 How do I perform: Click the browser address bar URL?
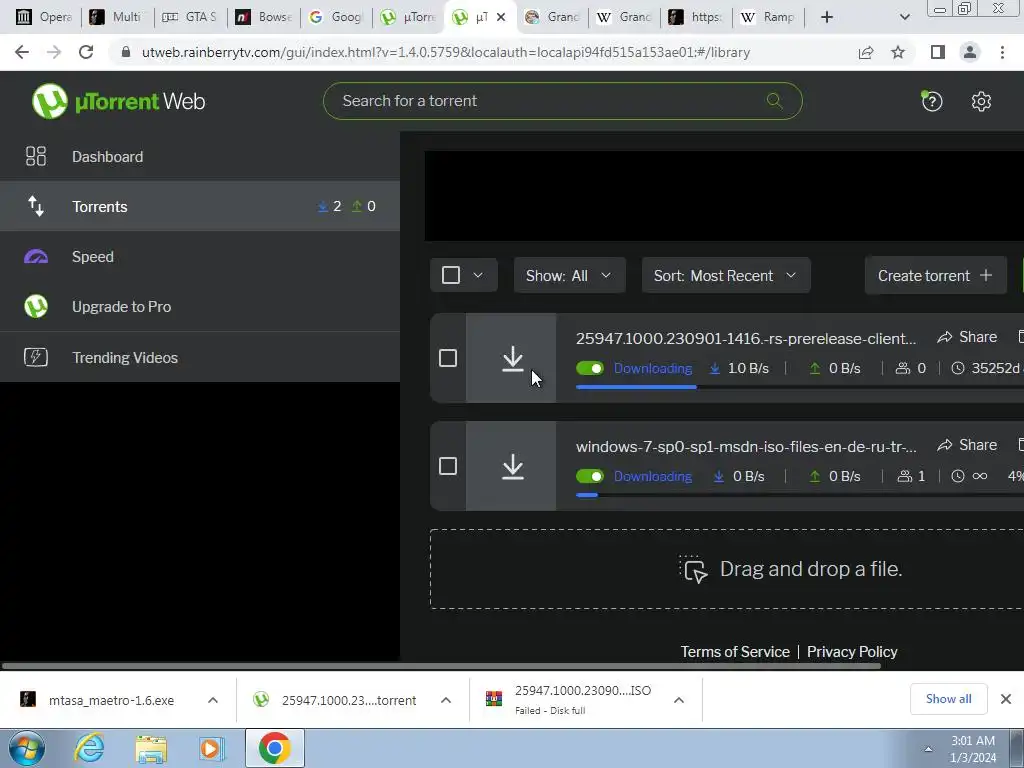(x=445, y=52)
